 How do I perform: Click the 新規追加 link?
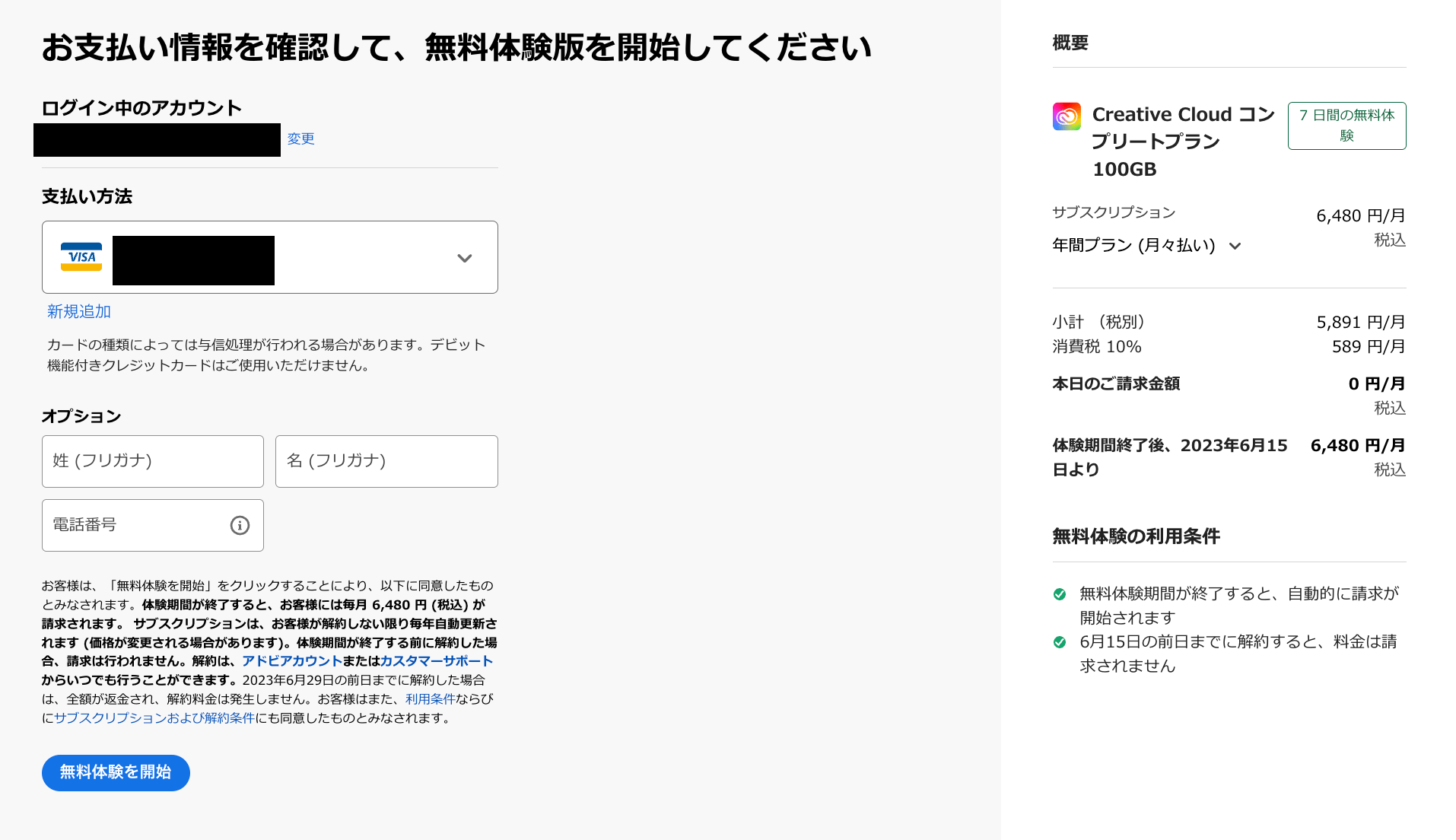pos(79,311)
